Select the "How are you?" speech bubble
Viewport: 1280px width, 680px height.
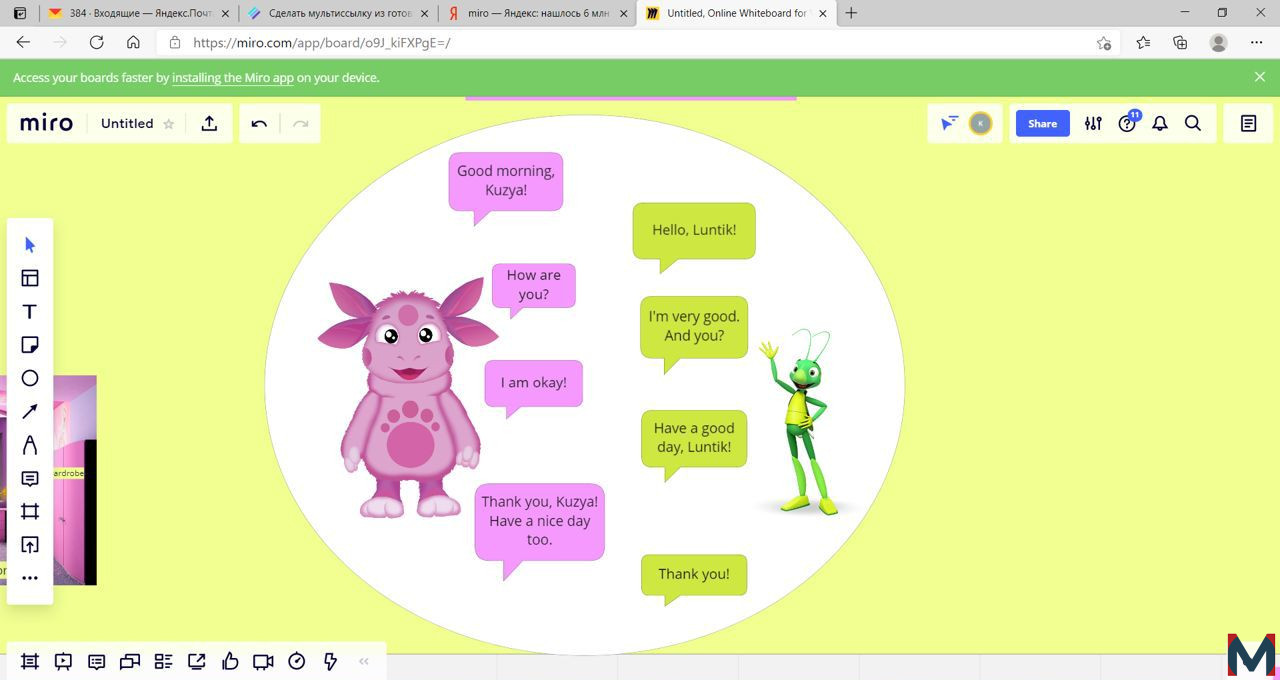(x=534, y=285)
